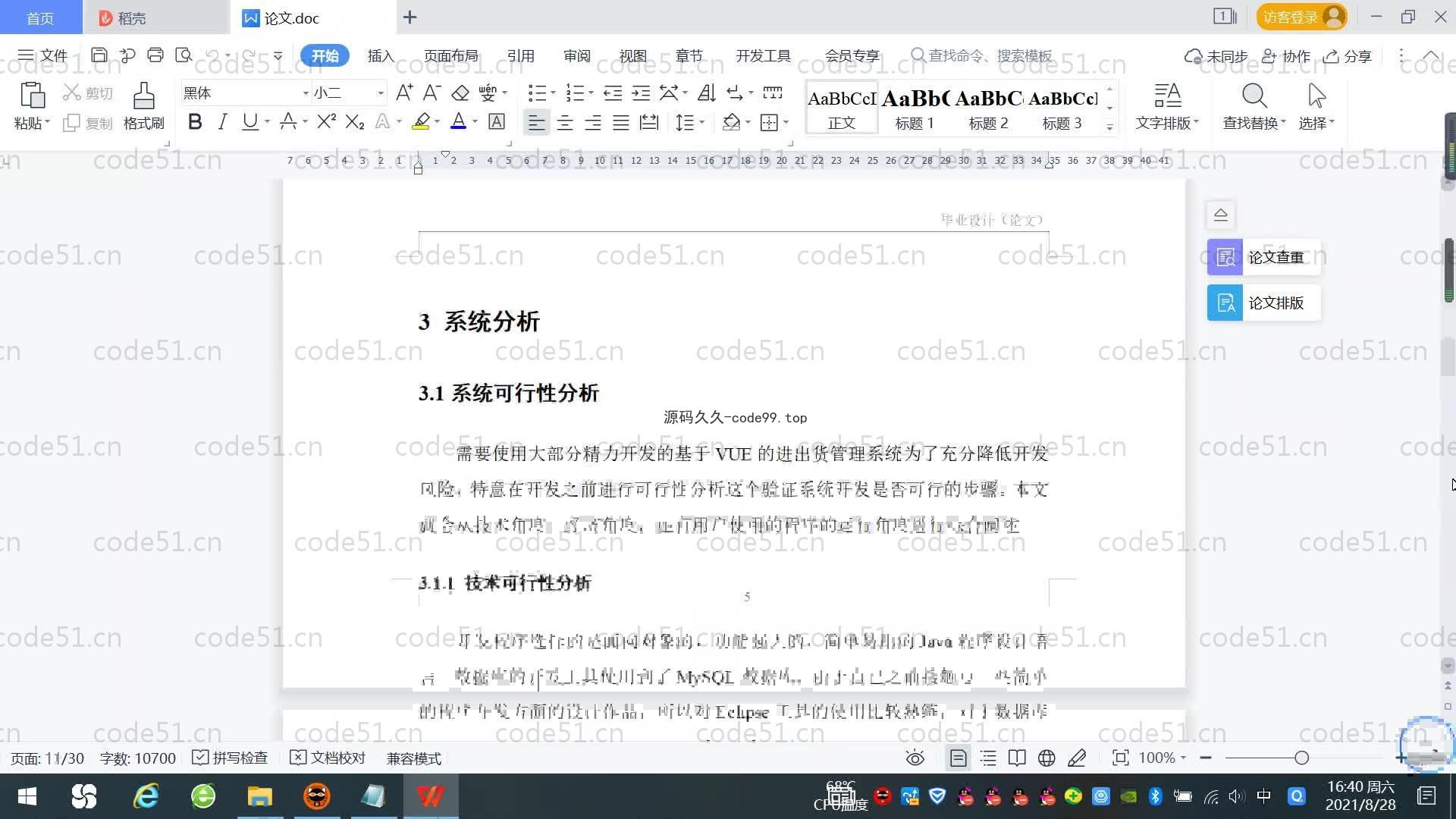Expand line spacing options
Screen dimensions: 1456x819
click(x=702, y=122)
